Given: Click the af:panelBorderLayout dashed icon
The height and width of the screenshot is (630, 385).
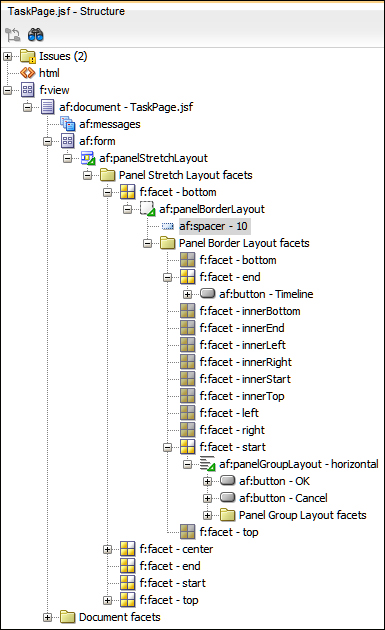Looking at the screenshot, I should [x=147, y=209].
